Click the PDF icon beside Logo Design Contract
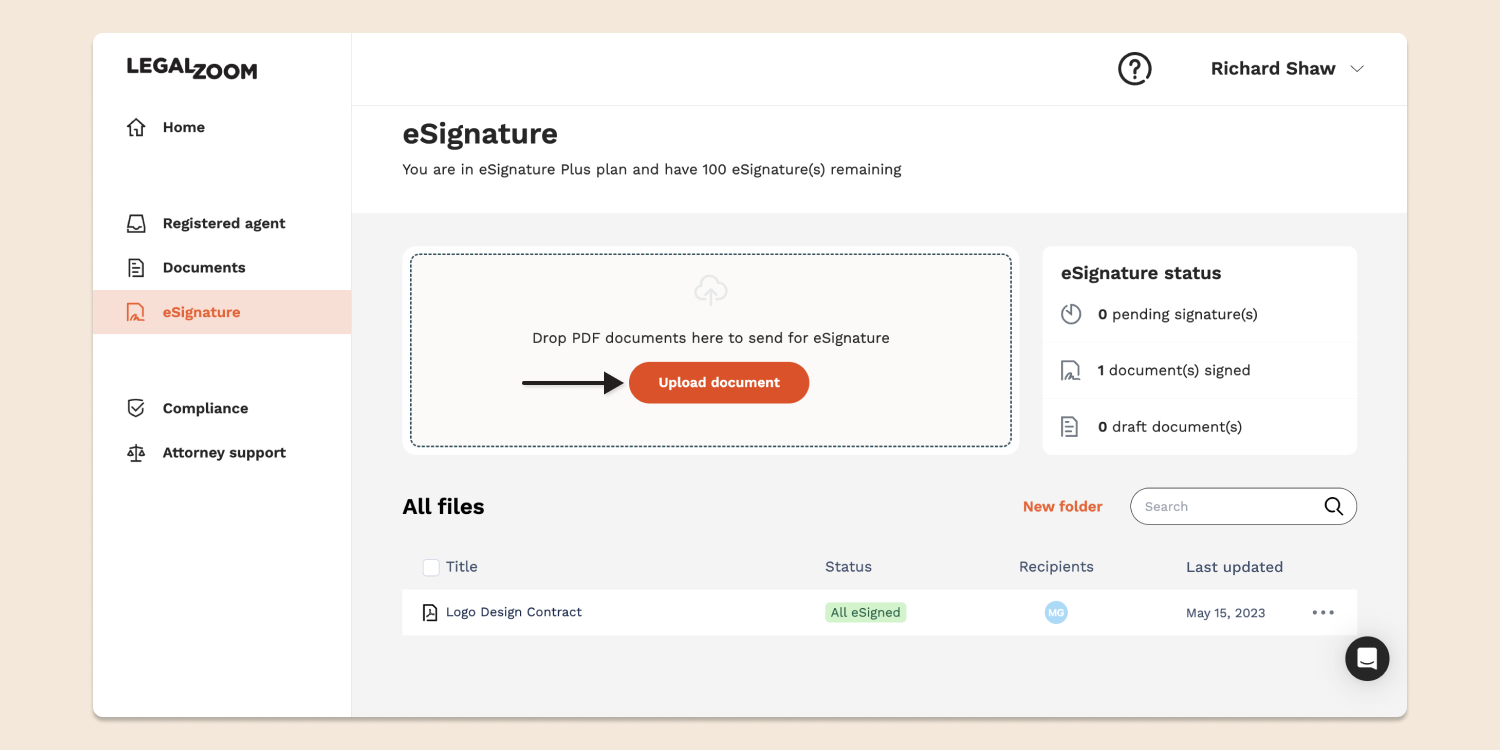The width and height of the screenshot is (1500, 750). [430, 612]
